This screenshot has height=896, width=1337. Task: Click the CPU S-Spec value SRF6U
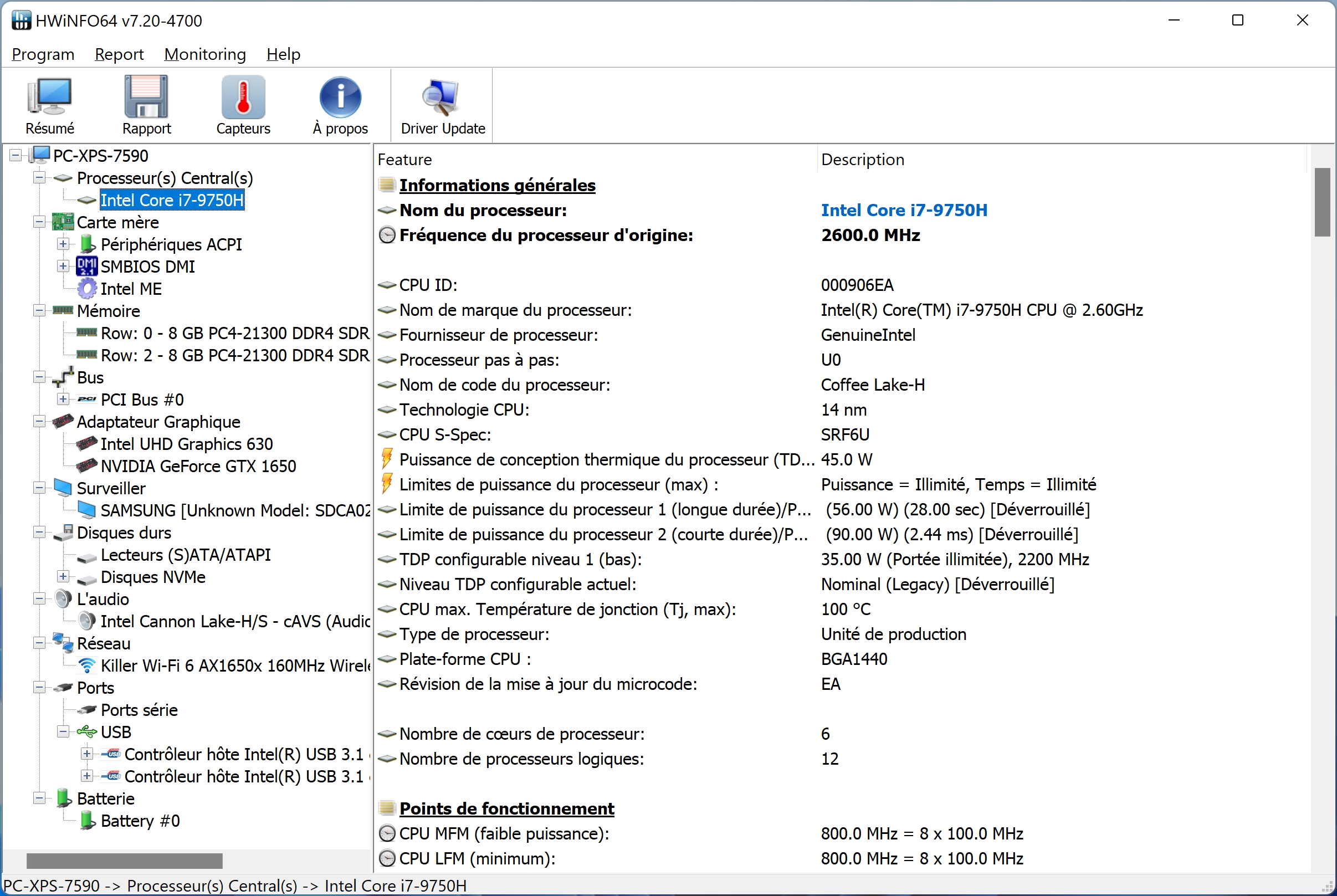pos(845,434)
